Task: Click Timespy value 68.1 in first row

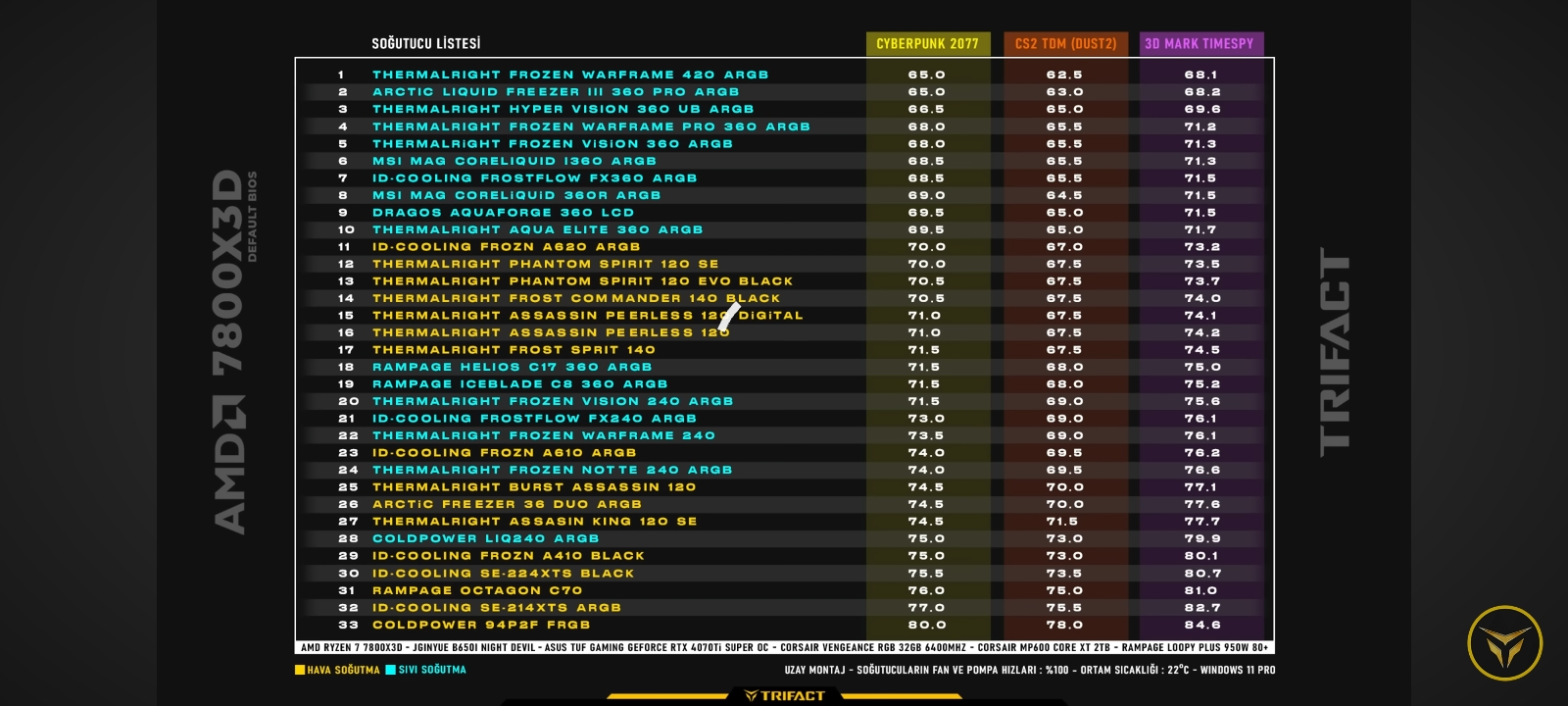Action: point(1201,75)
